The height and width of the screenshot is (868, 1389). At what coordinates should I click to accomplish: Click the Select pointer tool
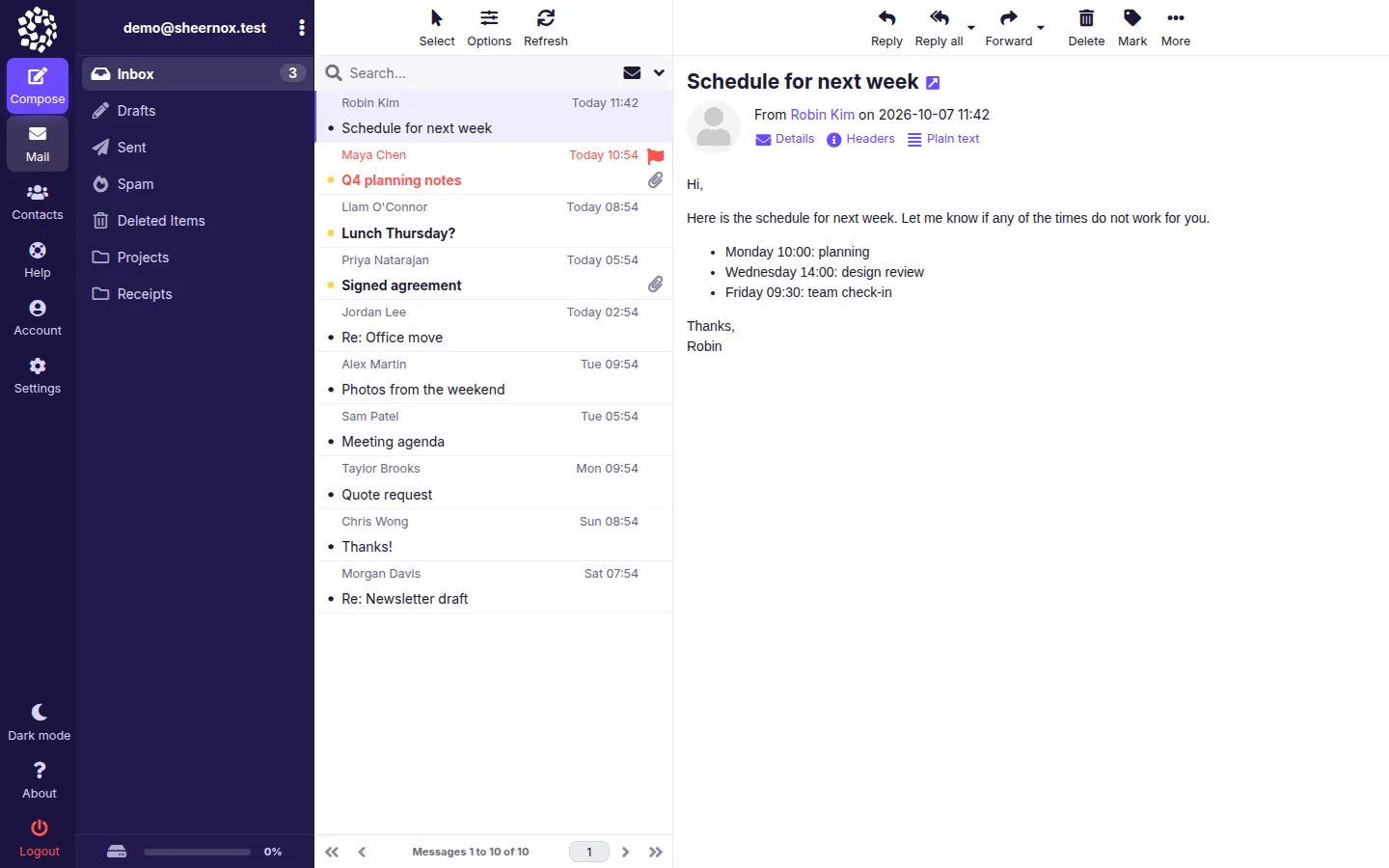pyautogui.click(x=437, y=28)
